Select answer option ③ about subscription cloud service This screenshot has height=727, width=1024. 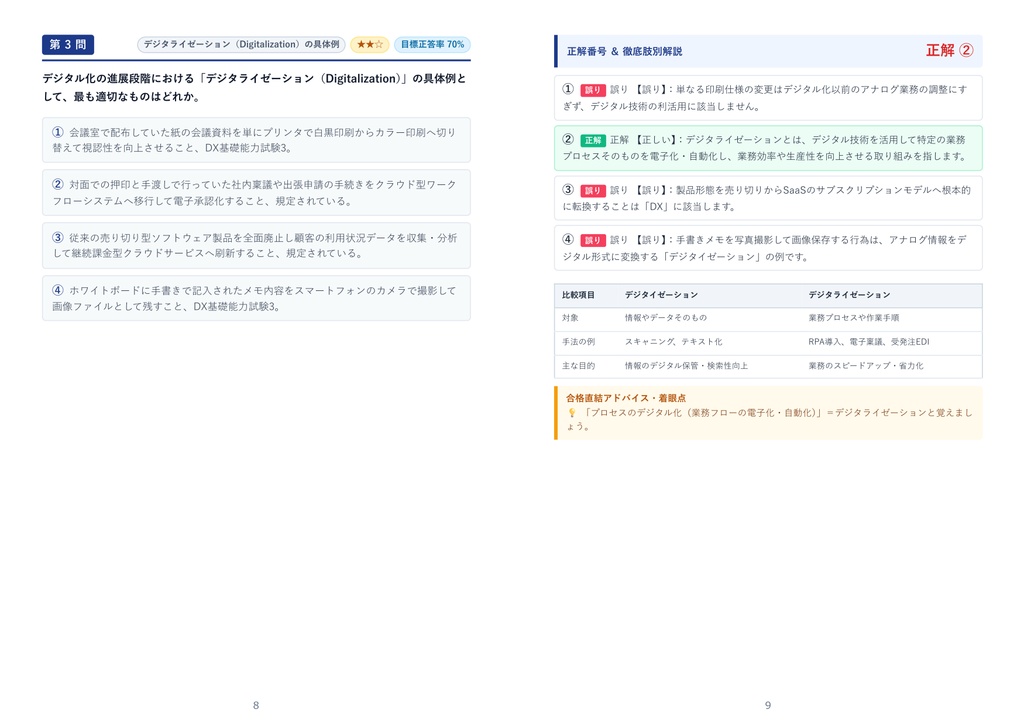[256, 246]
